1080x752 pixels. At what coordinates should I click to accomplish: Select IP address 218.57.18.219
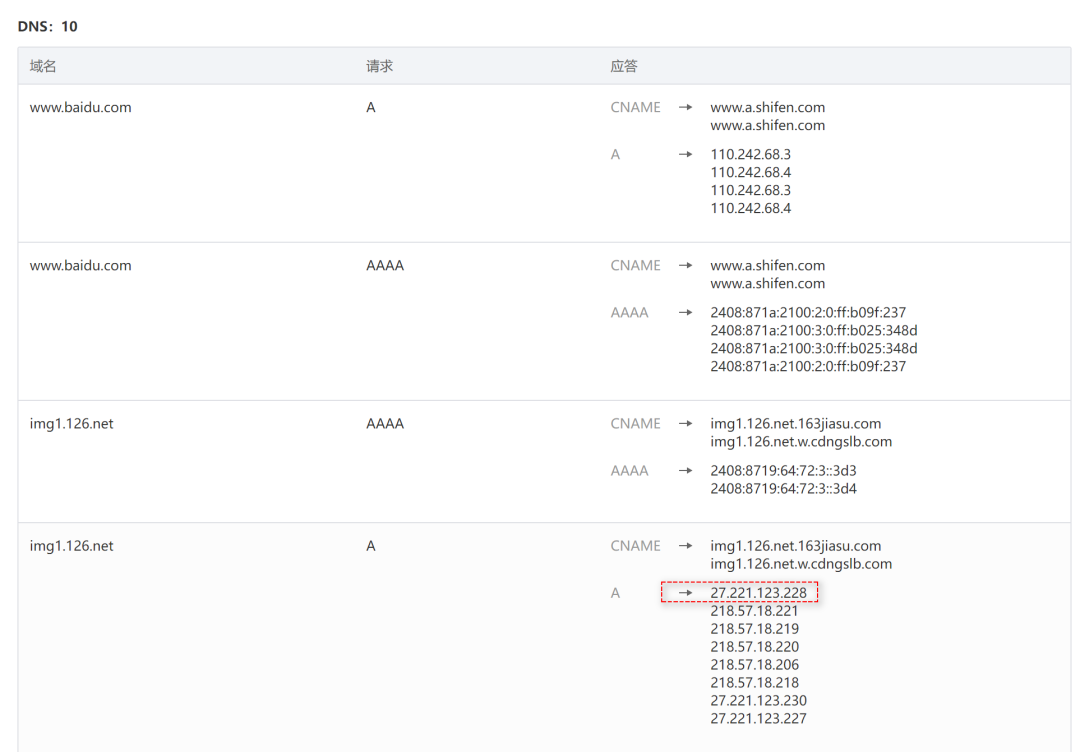[x=754, y=629]
